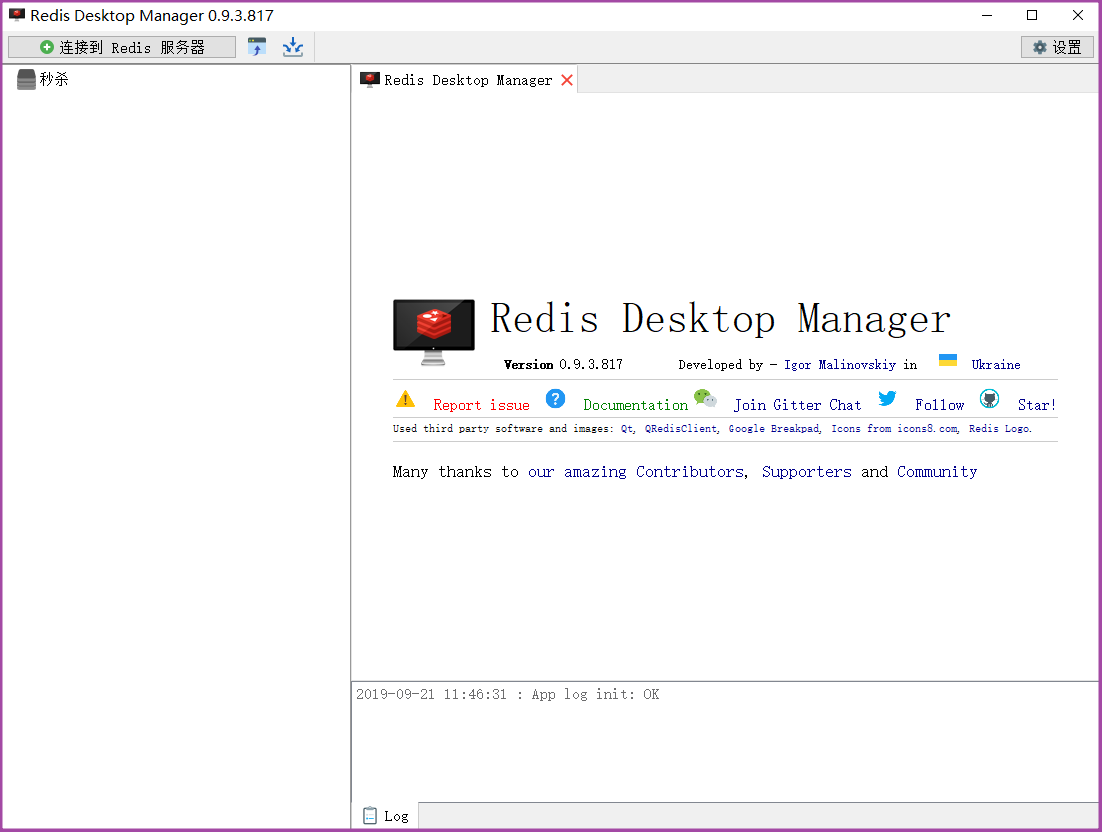
Task: Close the Redis Desktop Manager window
Action: click(1077, 15)
